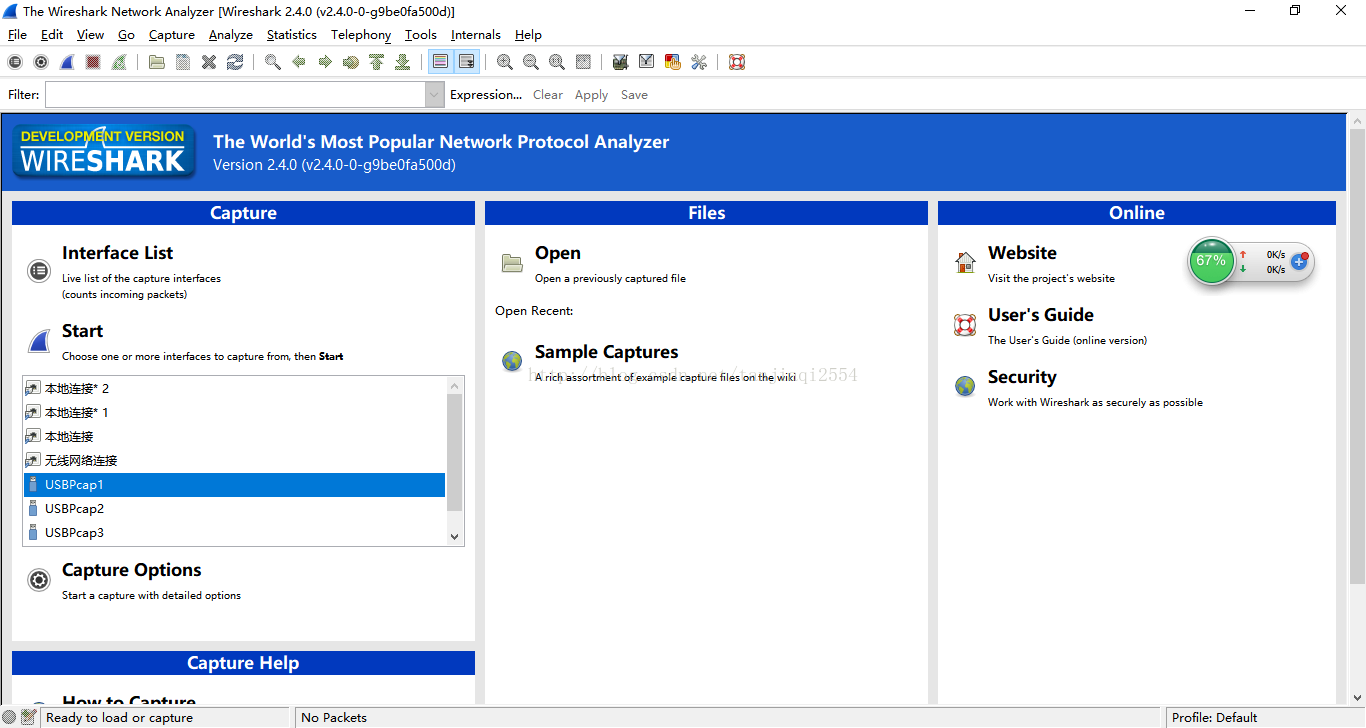Open the File menu
The height and width of the screenshot is (728, 1366).
click(x=17, y=34)
